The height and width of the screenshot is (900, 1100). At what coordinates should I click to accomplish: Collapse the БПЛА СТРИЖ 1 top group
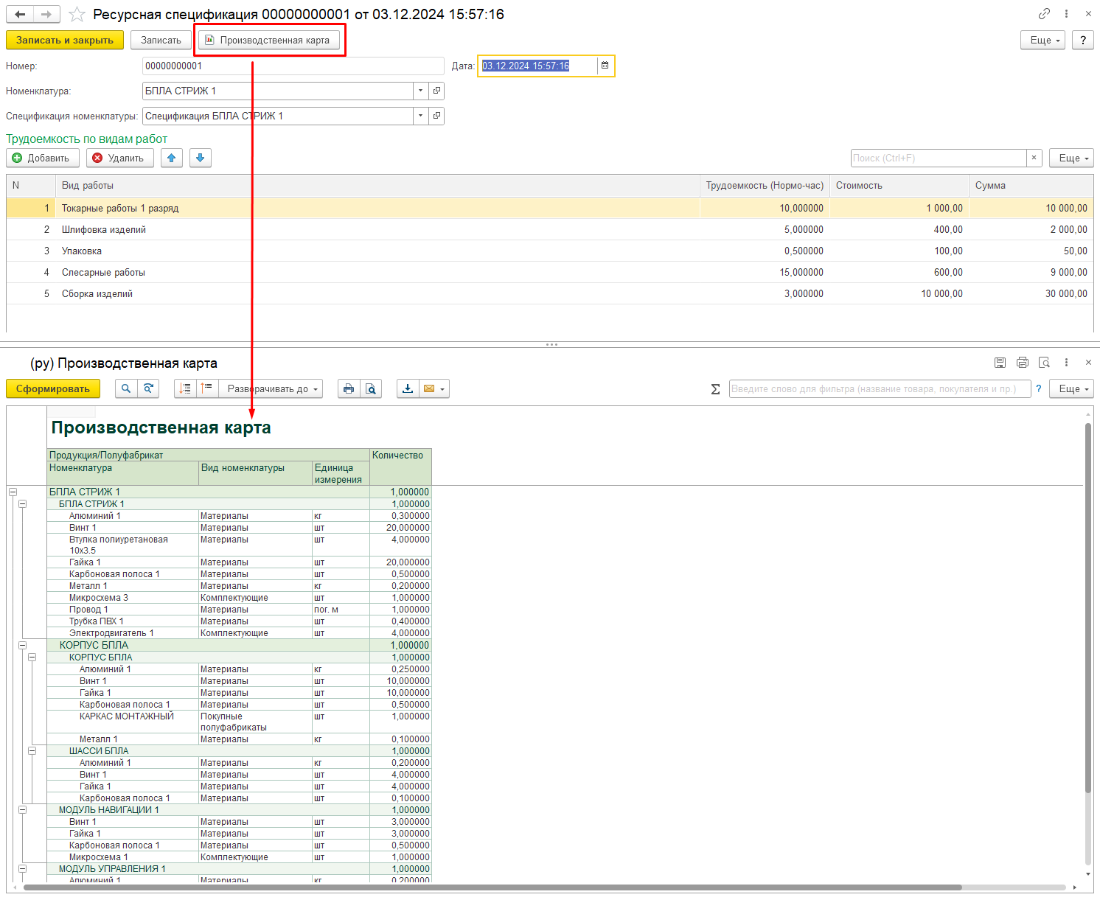(x=12, y=492)
